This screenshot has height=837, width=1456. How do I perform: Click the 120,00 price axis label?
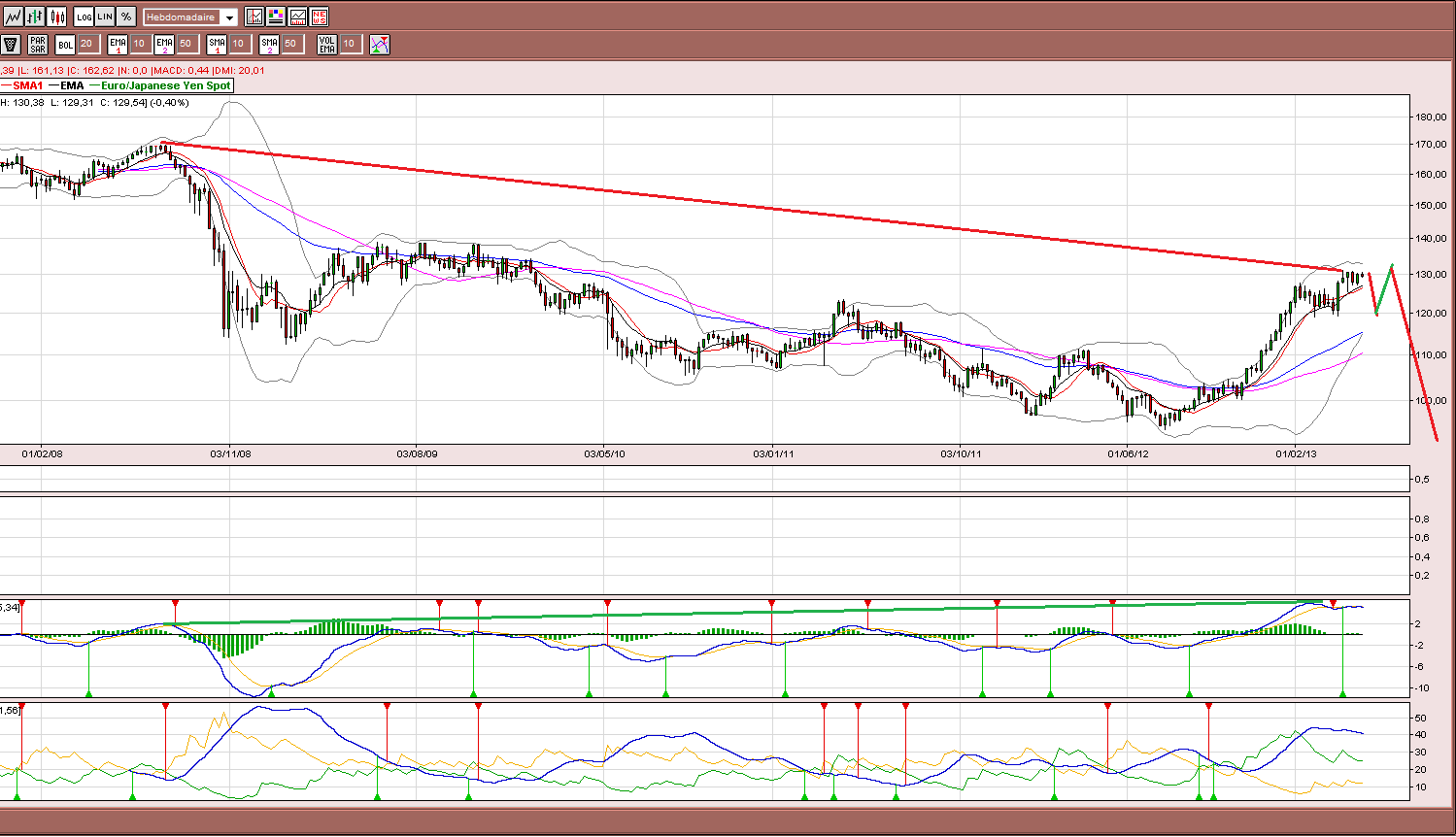1432,314
